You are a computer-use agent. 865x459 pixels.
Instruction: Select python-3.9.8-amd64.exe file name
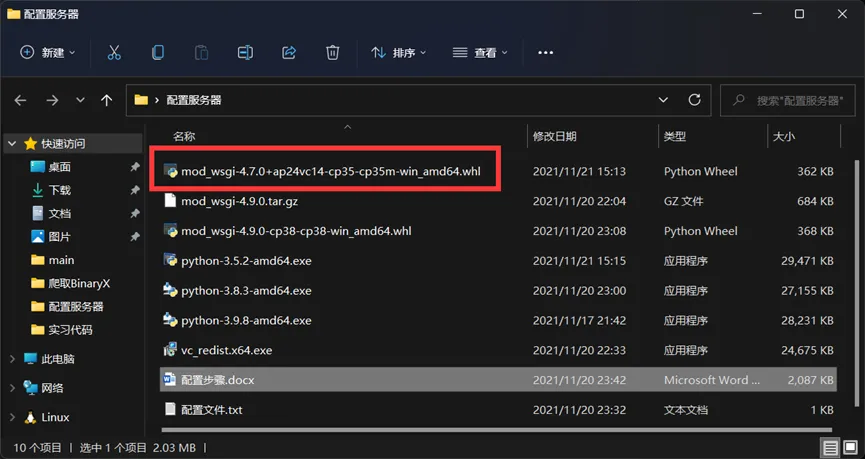(246, 321)
